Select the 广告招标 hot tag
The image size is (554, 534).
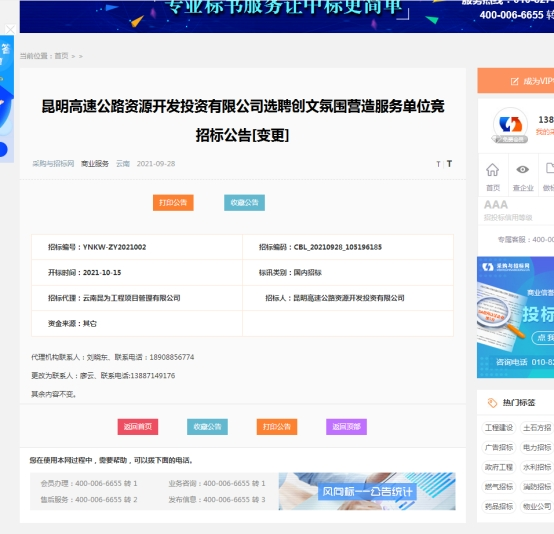tap(499, 448)
